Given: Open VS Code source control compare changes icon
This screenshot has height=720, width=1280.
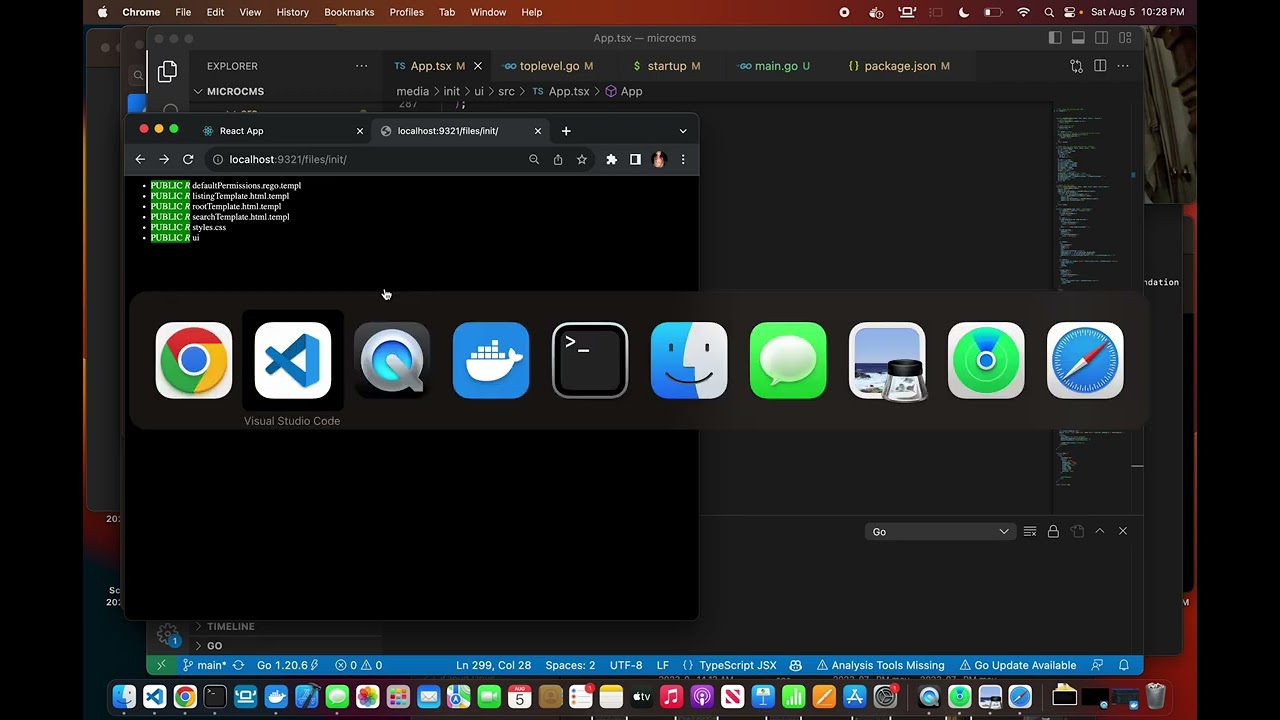Looking at the screenshot, I should click(1076, 66).
